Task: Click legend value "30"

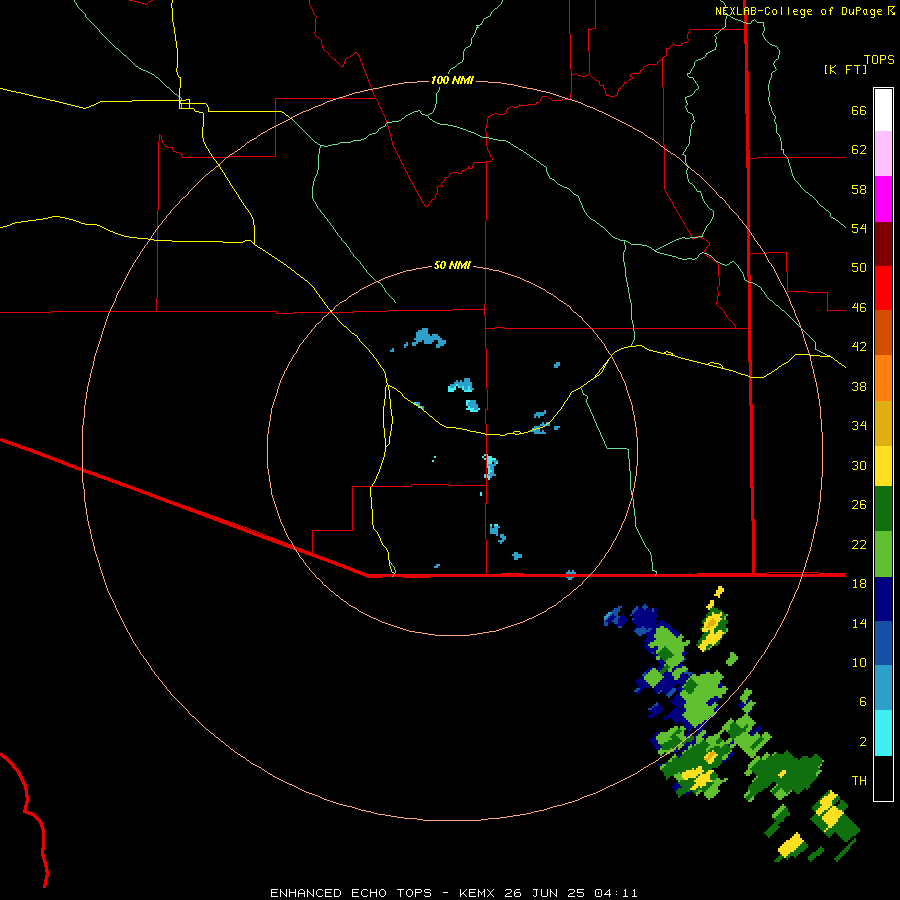Action: pyautogui.click(x=859, y=465)
